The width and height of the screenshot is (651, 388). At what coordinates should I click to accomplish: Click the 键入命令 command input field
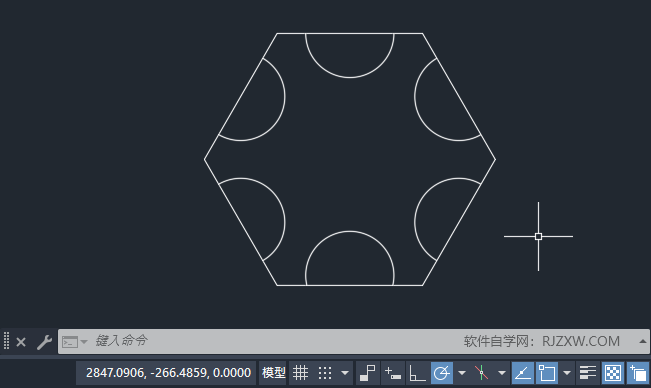click(274, 341)
